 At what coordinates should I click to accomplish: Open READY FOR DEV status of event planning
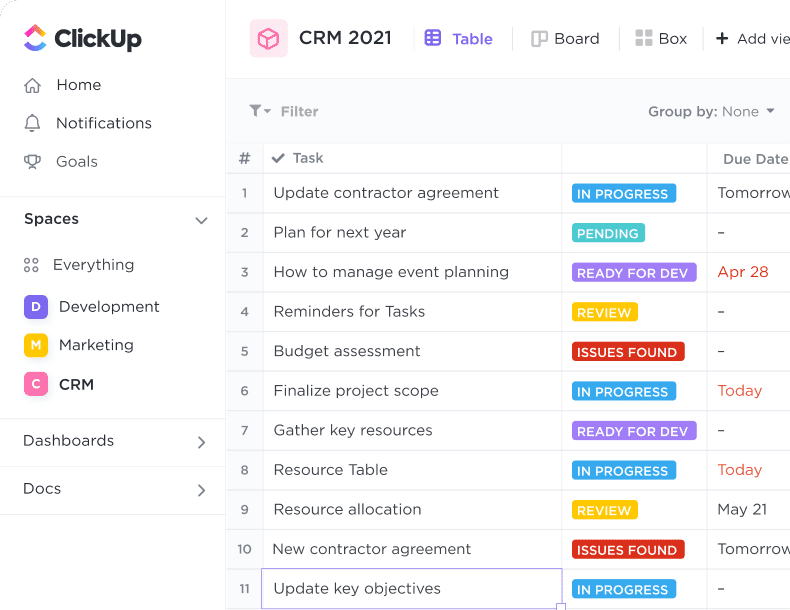tap(634, 273)
